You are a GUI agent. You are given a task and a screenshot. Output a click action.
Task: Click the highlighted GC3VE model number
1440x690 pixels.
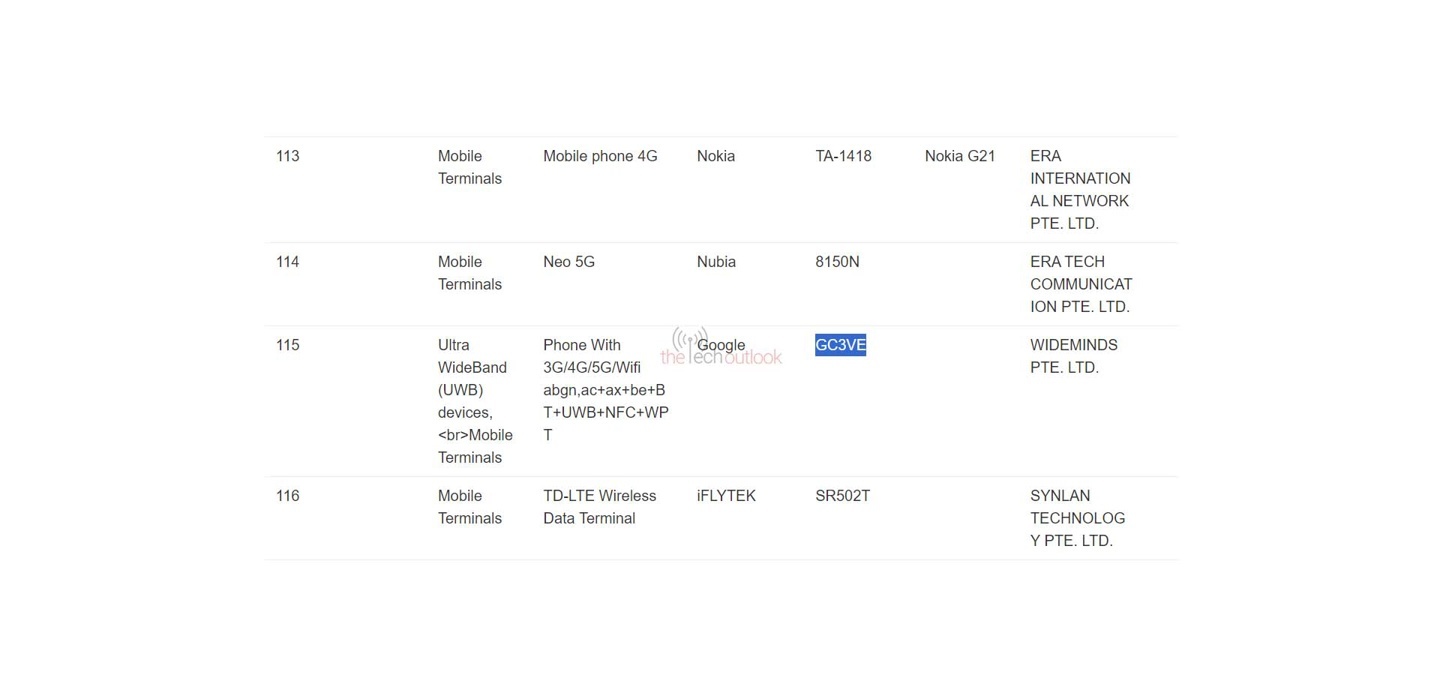840,346
